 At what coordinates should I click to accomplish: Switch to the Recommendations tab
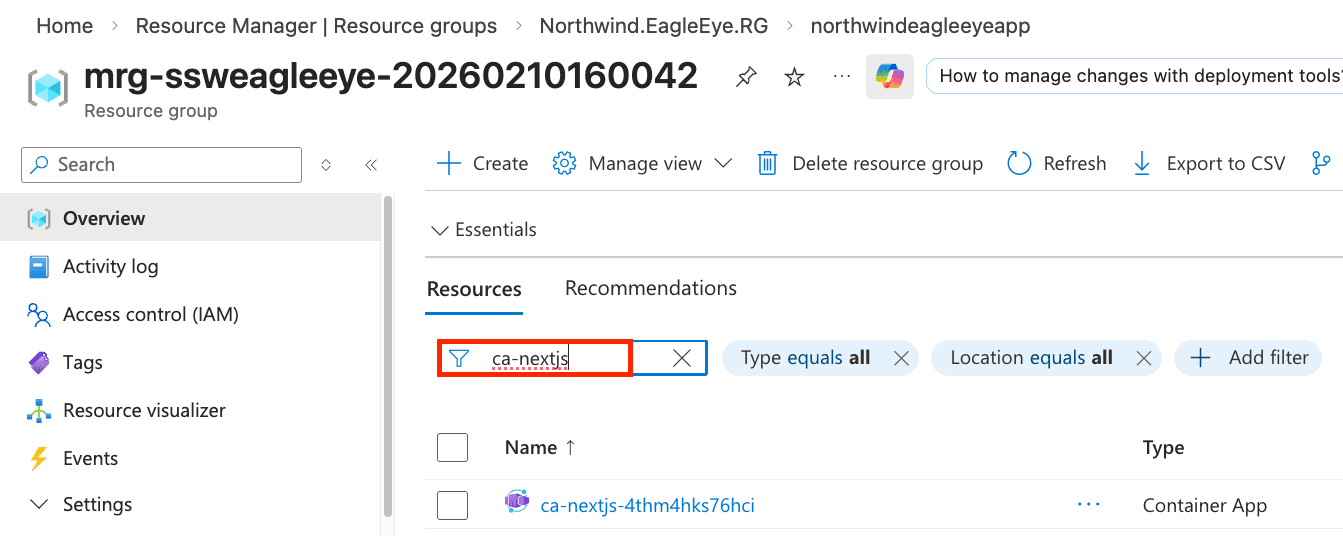(x=650, y=288)
